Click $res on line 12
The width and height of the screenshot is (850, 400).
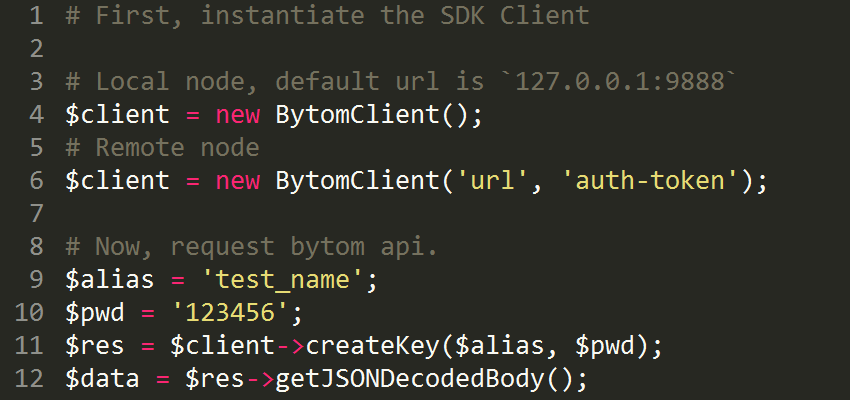tap(215, 379)
